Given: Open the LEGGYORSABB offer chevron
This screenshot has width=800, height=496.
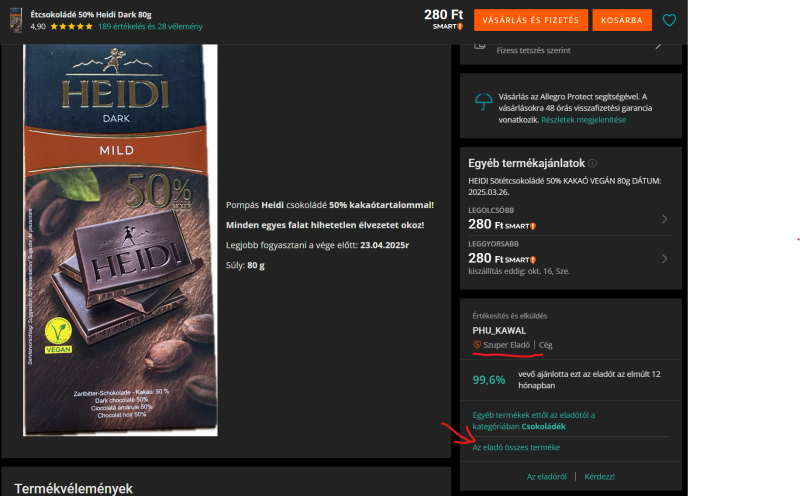Looking at the screenshot, I should [x=664, y=259].
